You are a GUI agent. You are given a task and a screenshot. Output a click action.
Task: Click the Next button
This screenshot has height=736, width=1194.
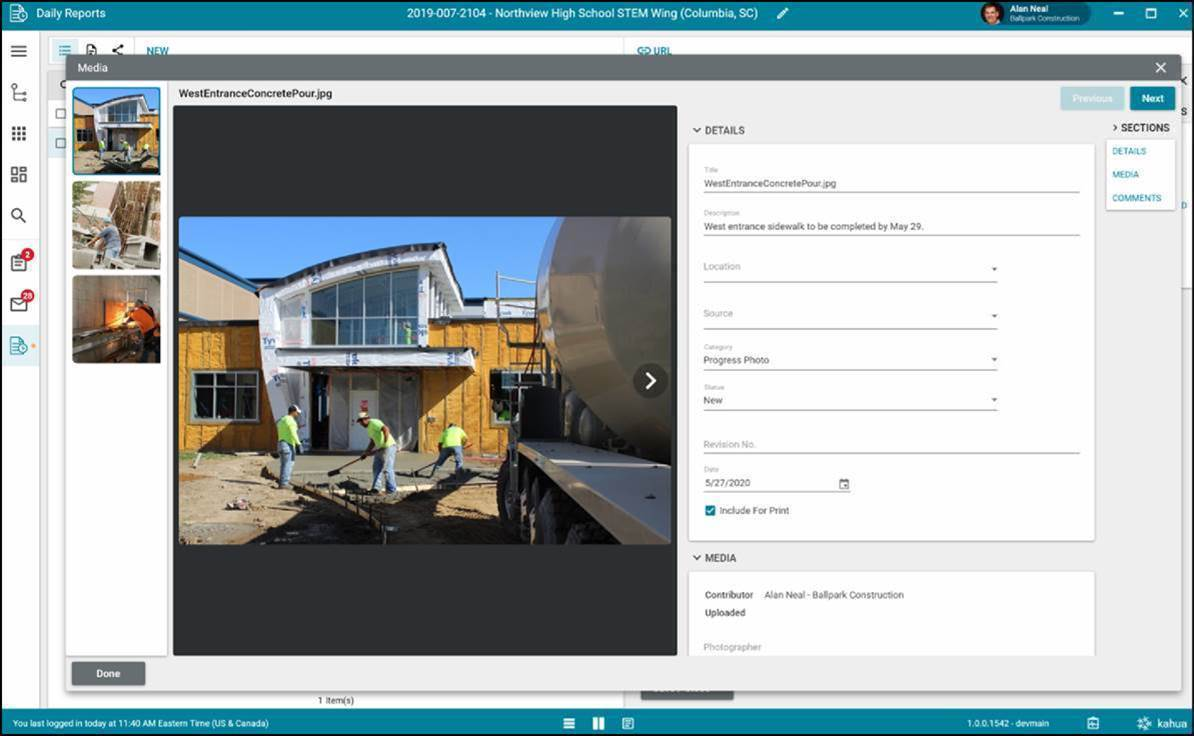coord(1152,98)
